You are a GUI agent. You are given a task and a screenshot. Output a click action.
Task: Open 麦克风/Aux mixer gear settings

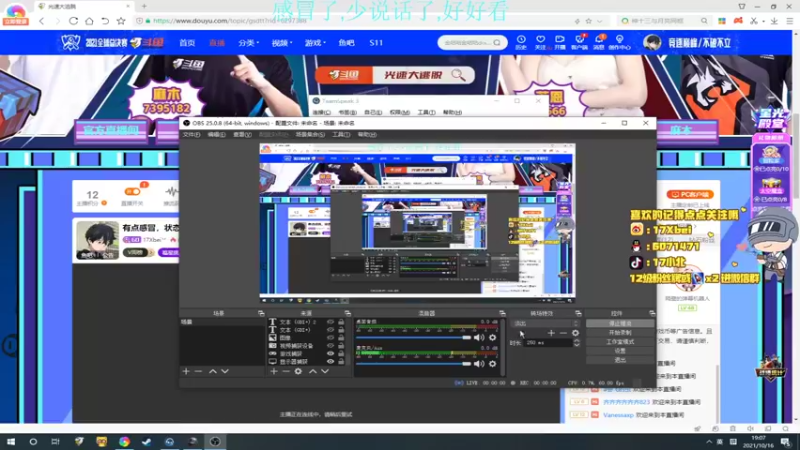(492, 364)
